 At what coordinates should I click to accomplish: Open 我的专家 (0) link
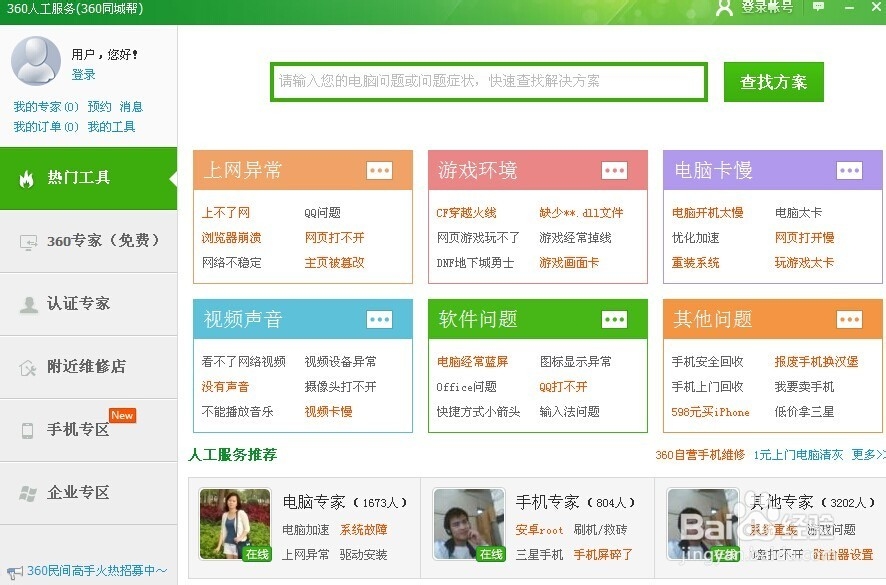click(x=46, y=107)
